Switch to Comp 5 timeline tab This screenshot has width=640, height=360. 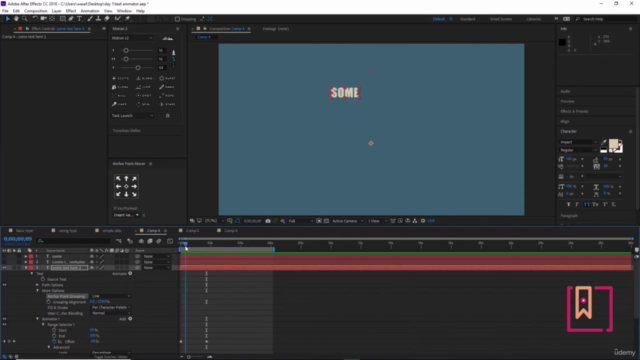click(x=192, y=231)
